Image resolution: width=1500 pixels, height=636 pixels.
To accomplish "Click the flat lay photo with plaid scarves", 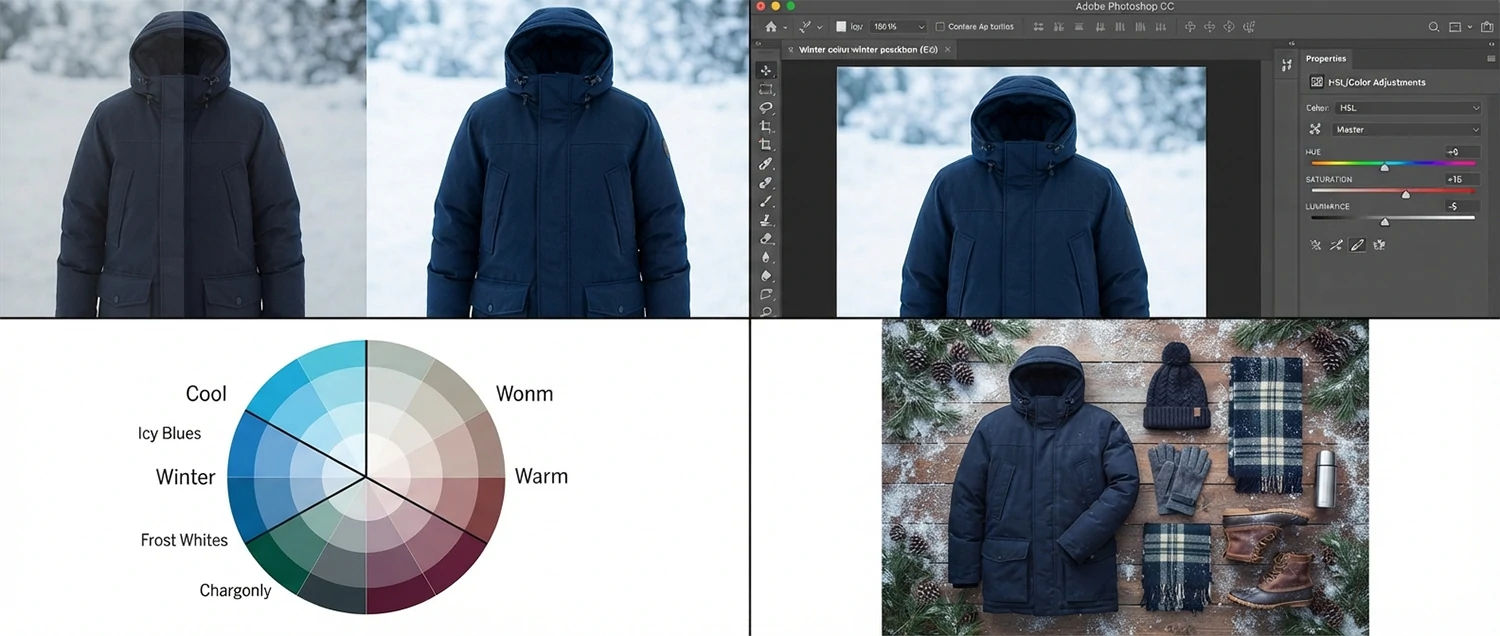I will coord(1125,477).
